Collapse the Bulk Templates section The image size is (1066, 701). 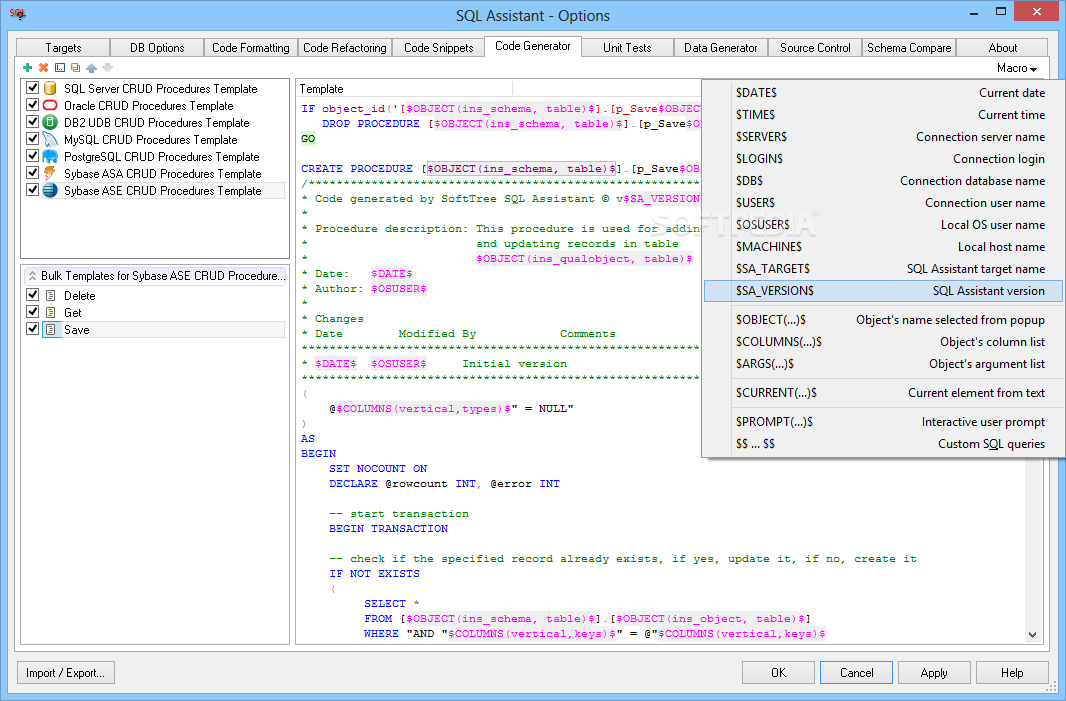(x=32, y=276)
